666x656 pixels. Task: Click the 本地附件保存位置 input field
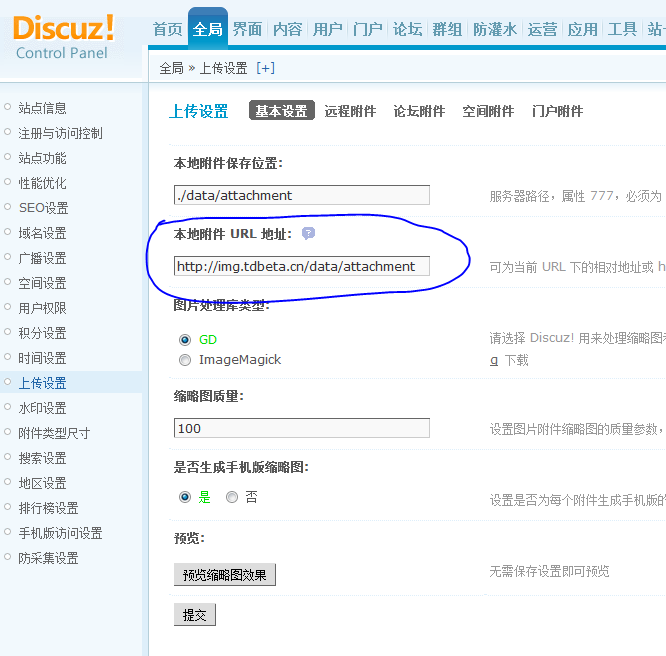301,195
